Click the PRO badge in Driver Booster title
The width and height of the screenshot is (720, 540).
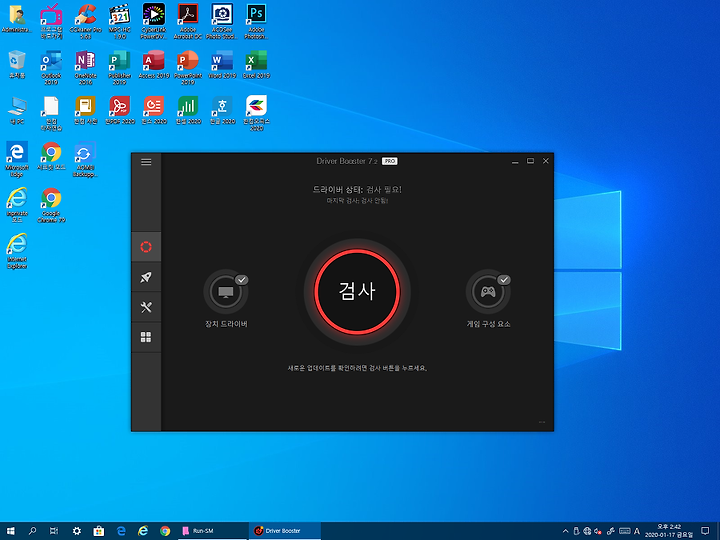[390, 161]
